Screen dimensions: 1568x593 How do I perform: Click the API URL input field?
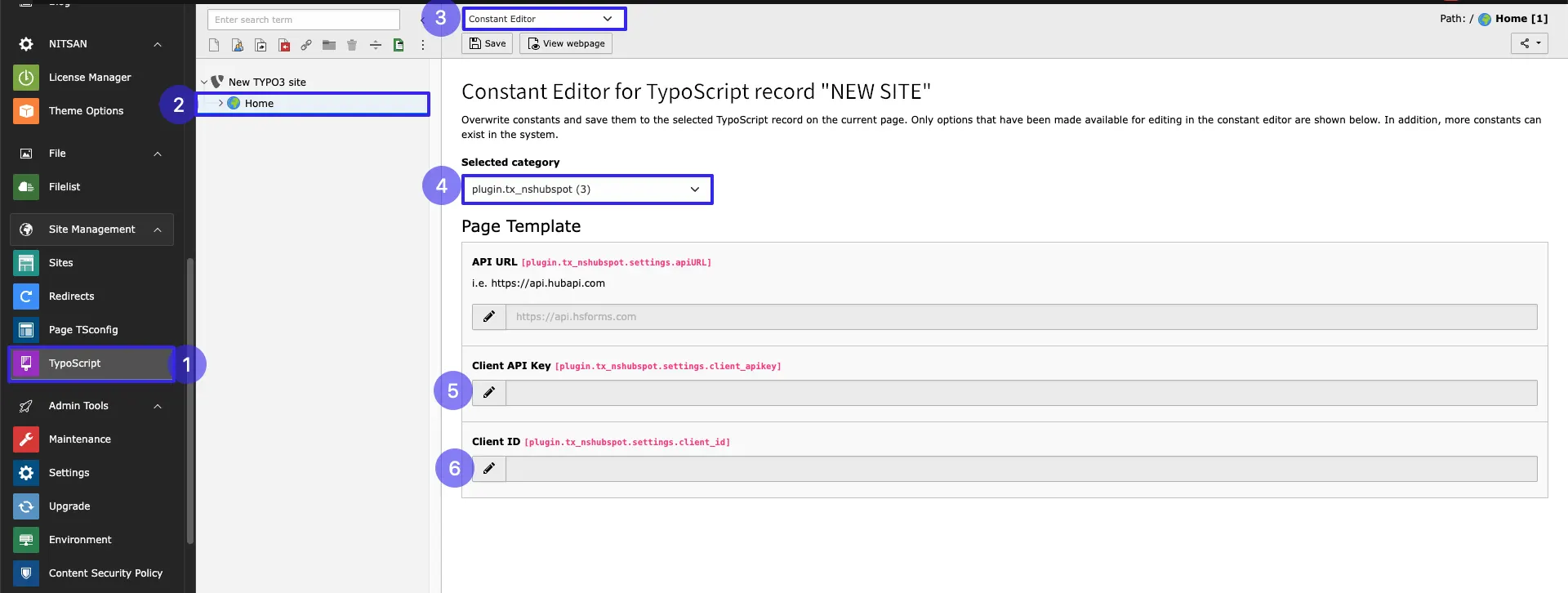(1021, 317)
